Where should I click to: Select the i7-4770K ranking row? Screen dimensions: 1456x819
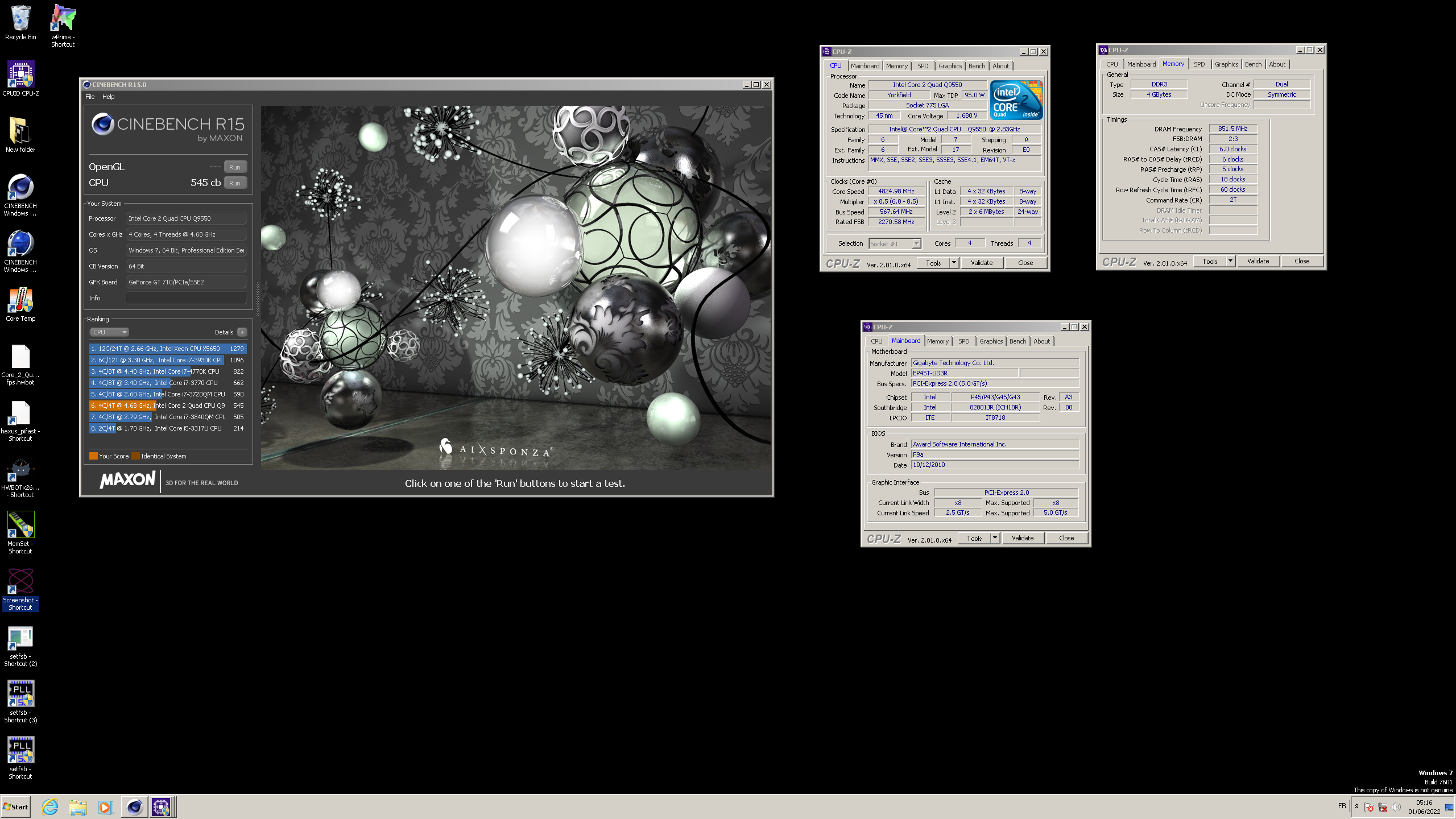(x=167, y=371)
